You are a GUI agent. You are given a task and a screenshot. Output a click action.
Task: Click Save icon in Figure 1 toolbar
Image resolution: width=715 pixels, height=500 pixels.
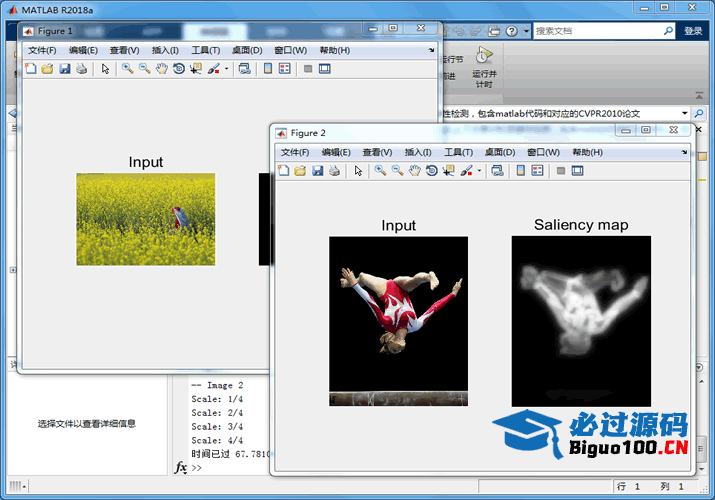65,69
